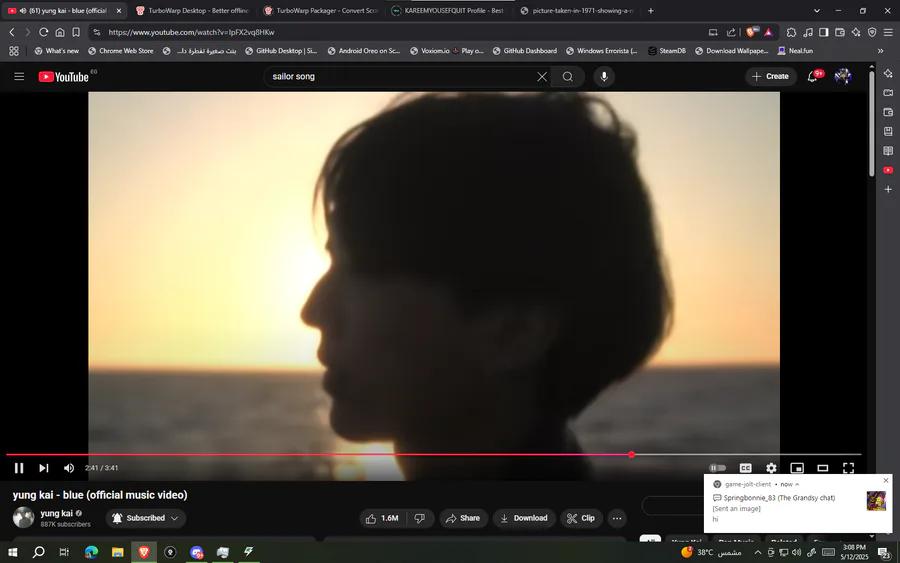900x563 pixels.
Task: Clear the search field with X
Action: [542, 76]
